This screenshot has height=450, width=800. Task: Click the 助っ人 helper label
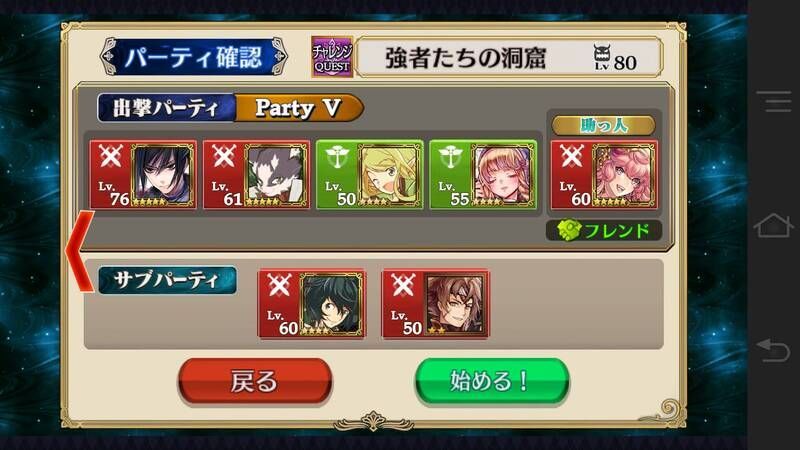click(x=604, y=126)
